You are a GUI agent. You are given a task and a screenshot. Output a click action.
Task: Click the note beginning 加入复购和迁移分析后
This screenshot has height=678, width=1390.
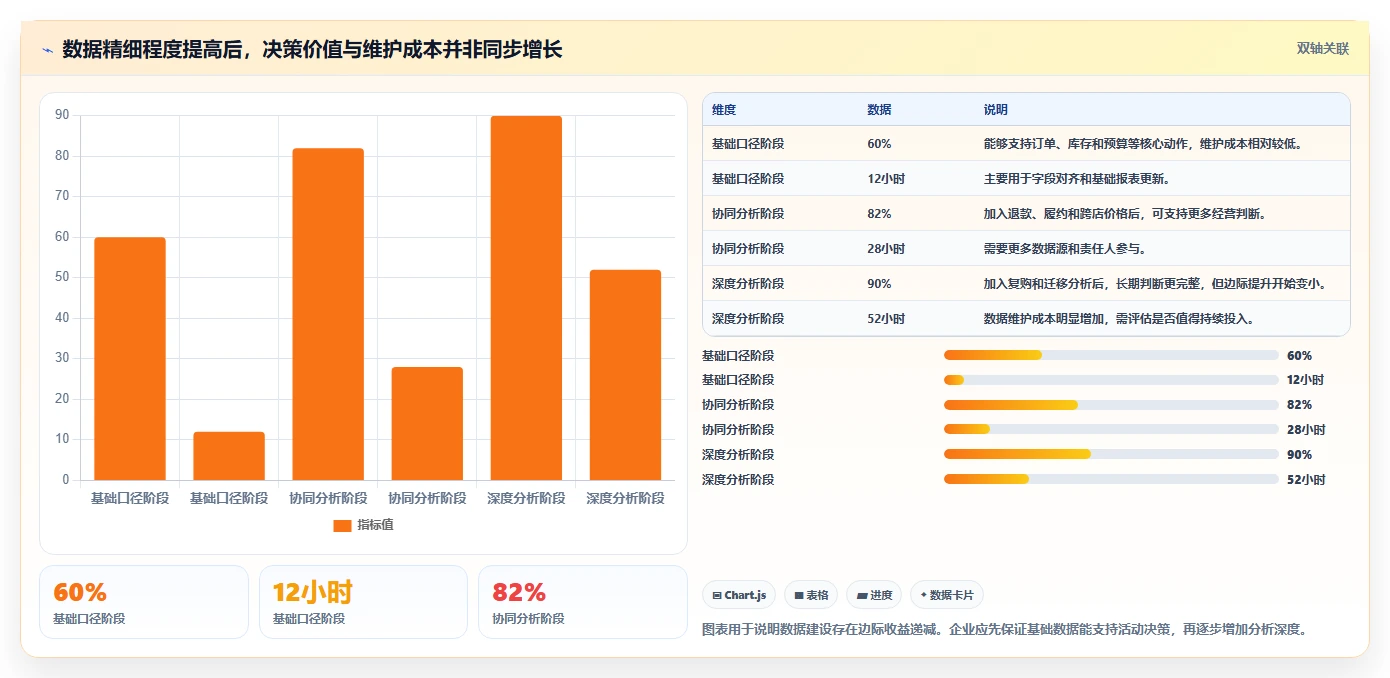1156,284
